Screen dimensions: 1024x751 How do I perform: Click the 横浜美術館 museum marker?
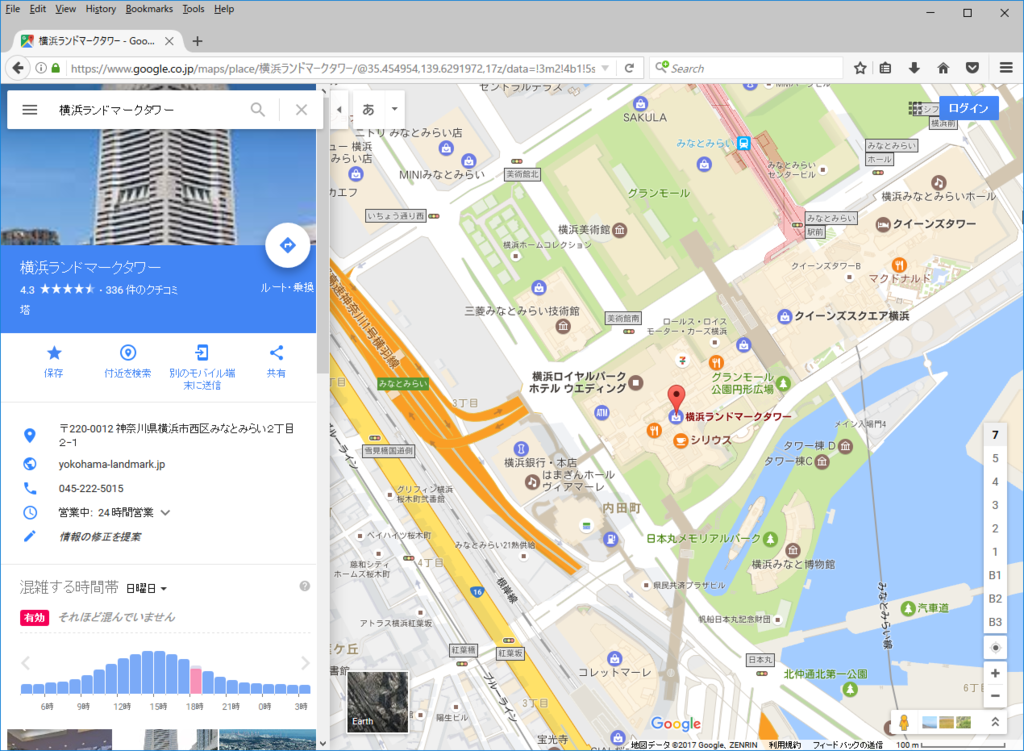[x=620, y=230]
